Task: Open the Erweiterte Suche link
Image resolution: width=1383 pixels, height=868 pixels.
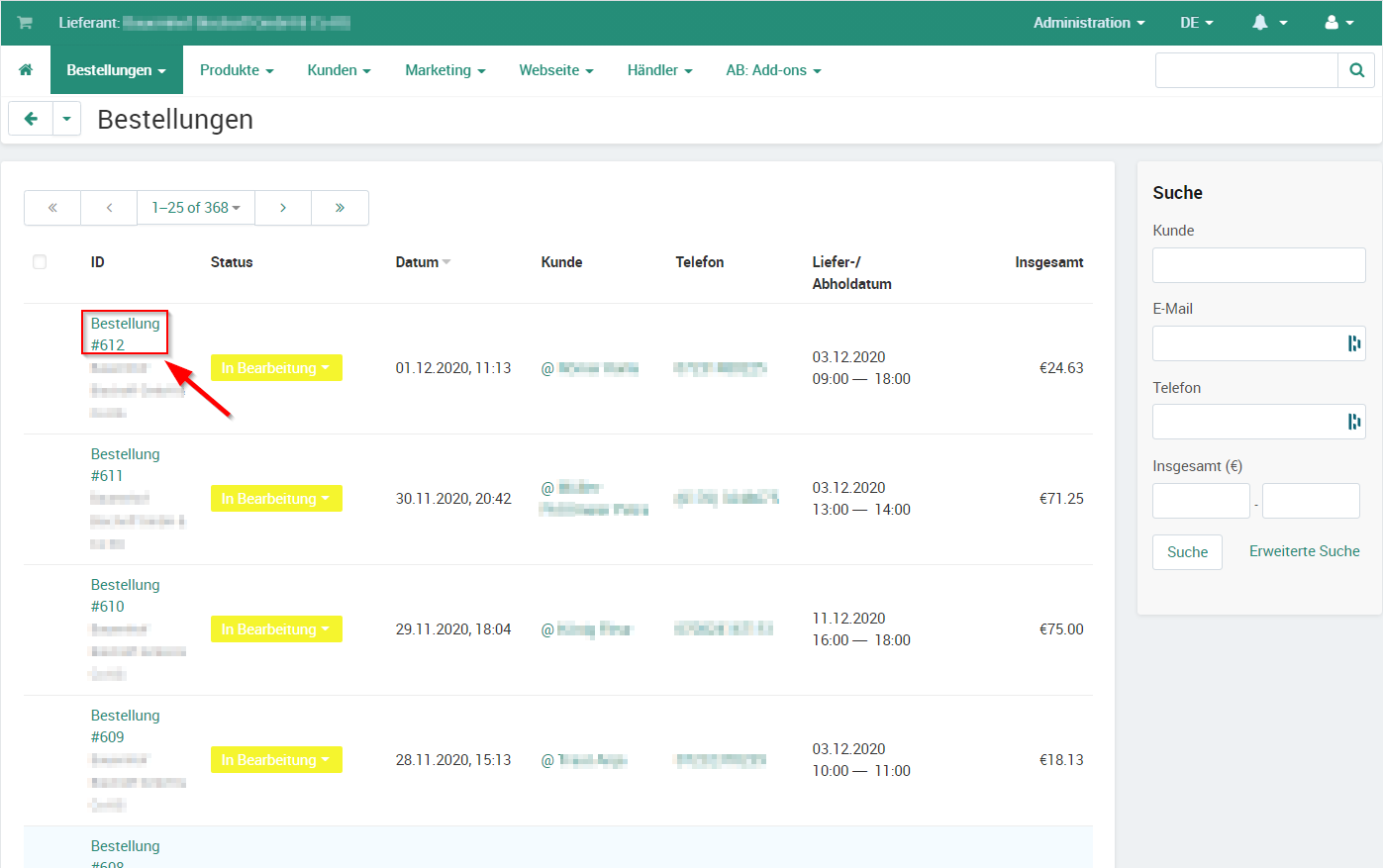Action: pyautogui.click(x=1304, y=551)
